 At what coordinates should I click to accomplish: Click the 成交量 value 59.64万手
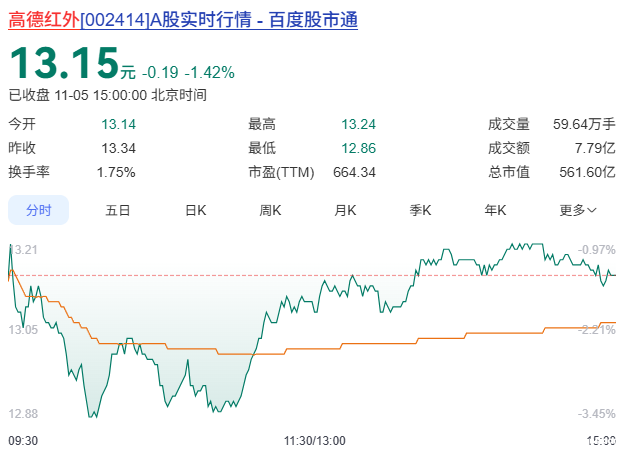point(584,124)
